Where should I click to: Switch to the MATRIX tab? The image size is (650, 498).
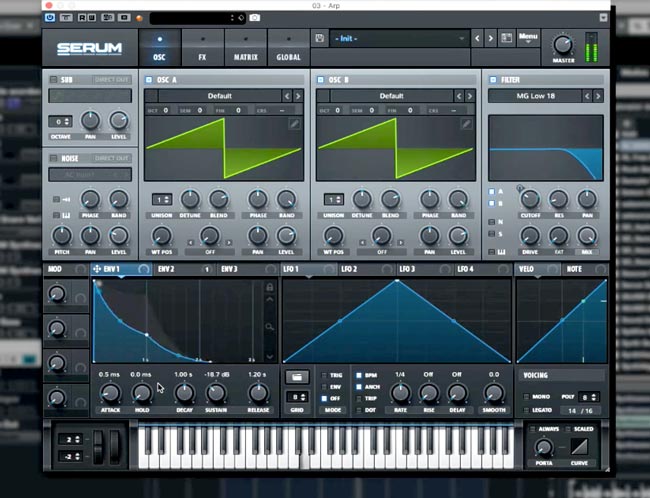click(x=245, y=50)
